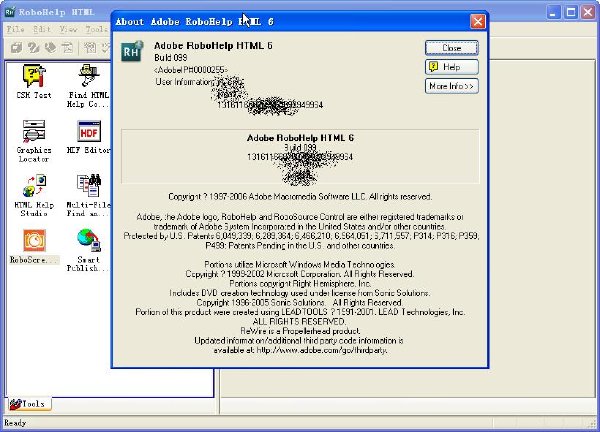This screenshot has height=432, width=600.
Task: Open Find HTML Help Components tool
Action: (88, 86)
